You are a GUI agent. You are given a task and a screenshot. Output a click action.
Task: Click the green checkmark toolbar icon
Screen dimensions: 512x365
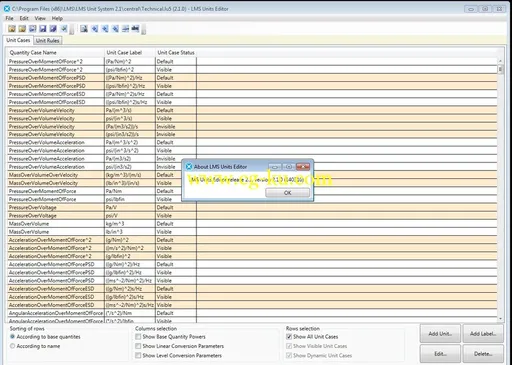coord(64,29)
